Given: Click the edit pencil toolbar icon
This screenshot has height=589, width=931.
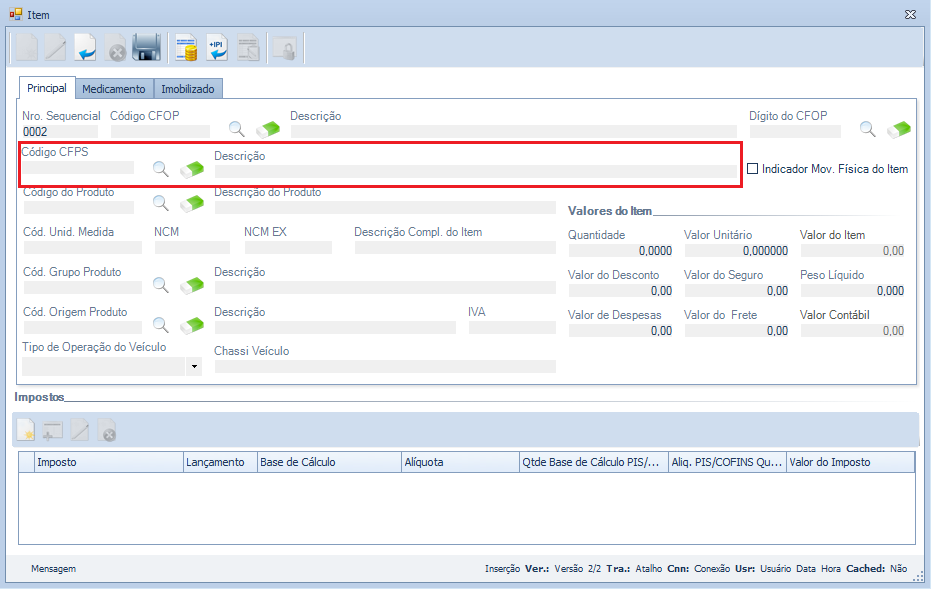Looking at the screenshot, I should click(55, 48).
